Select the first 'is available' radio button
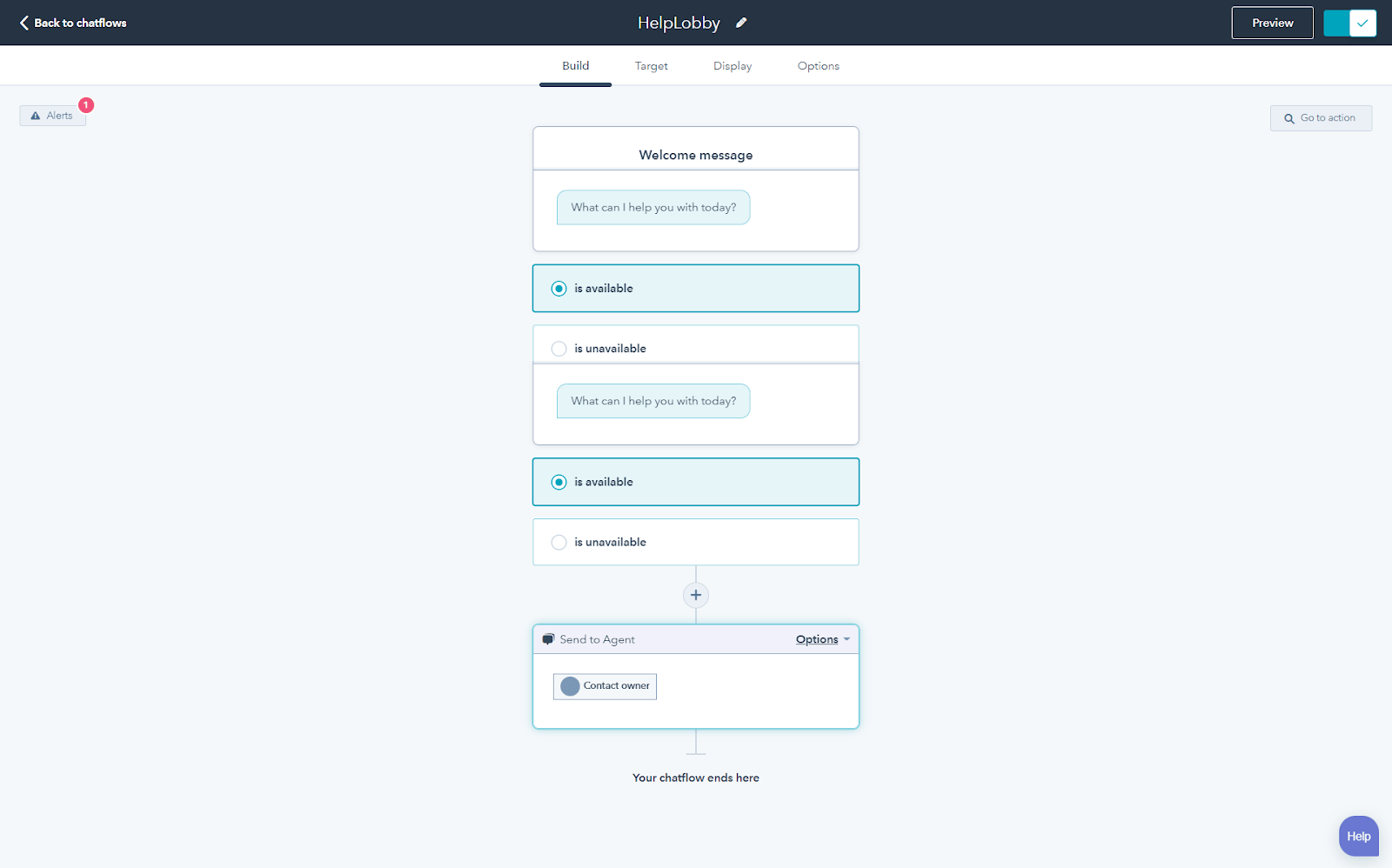Image resolution: width=1392 pixels, height=868 pixels. (x=559, y=288)
